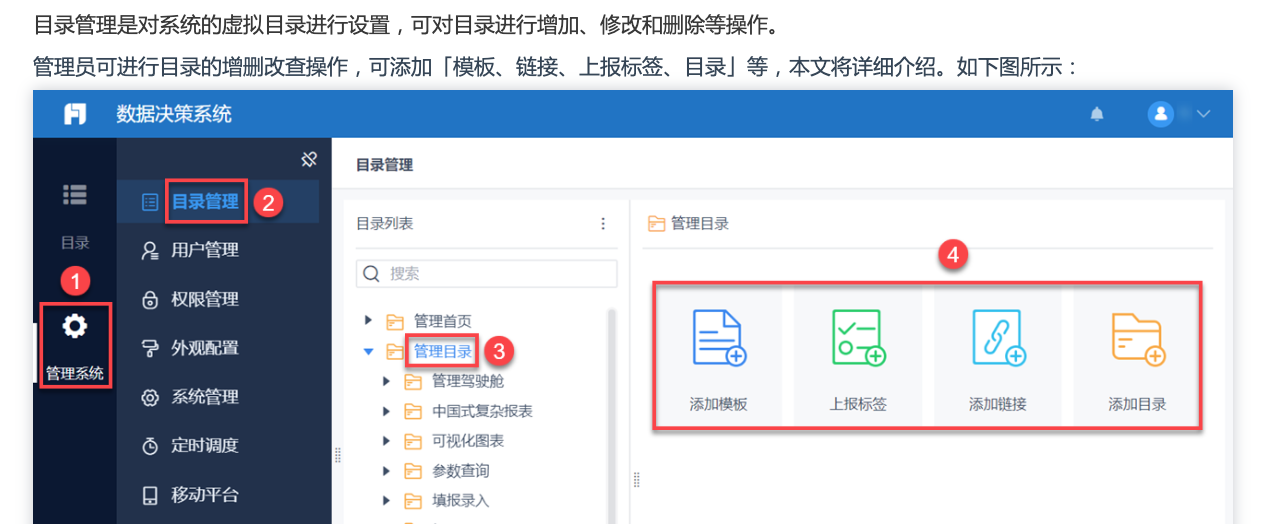Select 填报录入 tree item
The image size is (1270, 524).
pyautogui.click(x=461, y=500)
